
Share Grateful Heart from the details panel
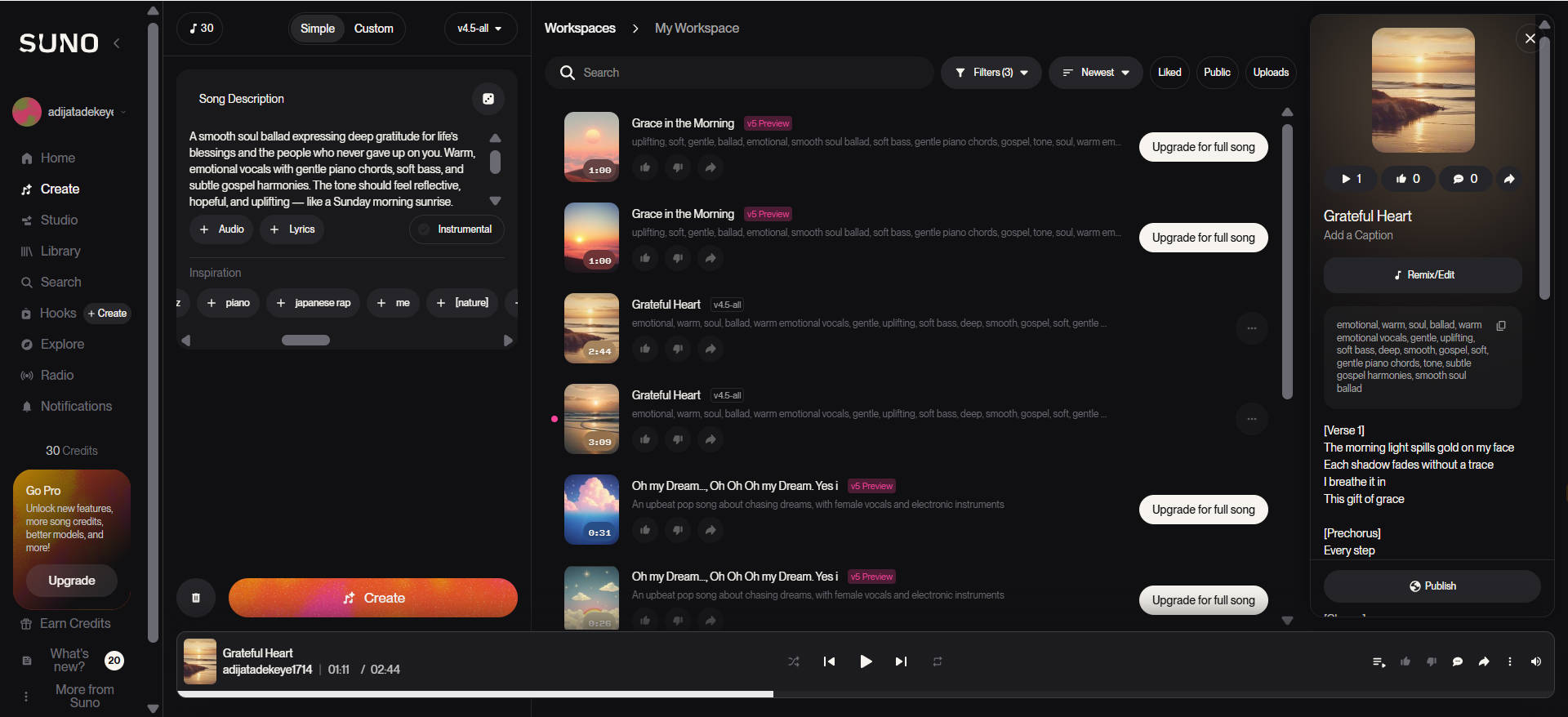tap(1509, 179)
